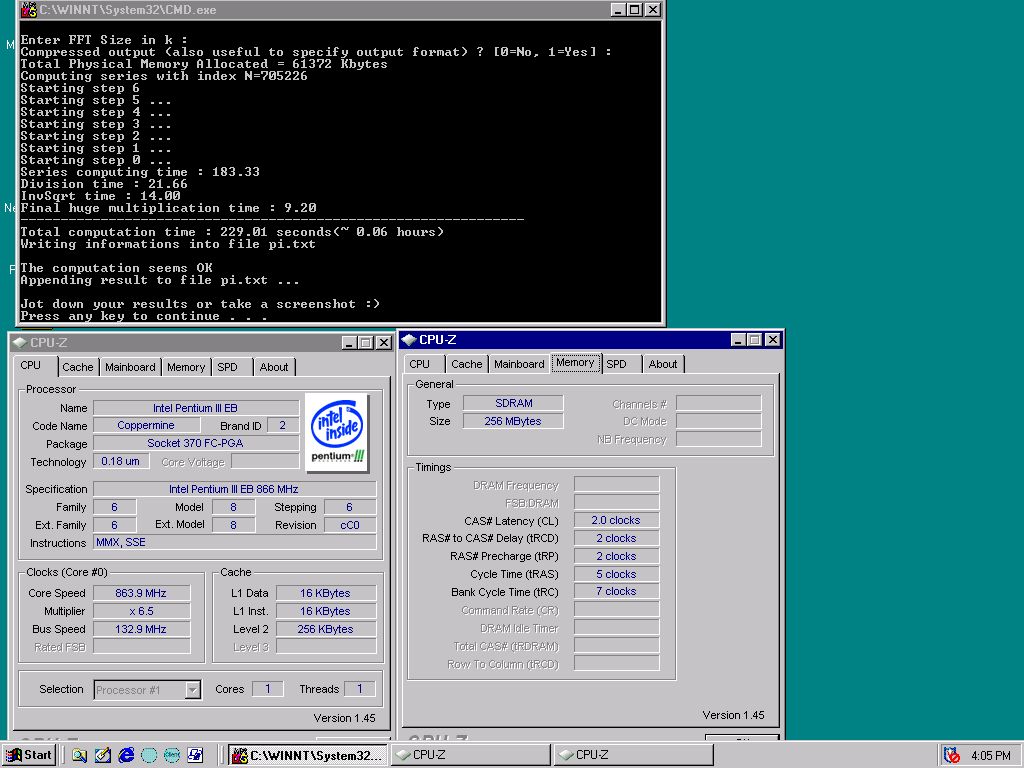Activate the first CPU-Z taskbar button

coord(470,755)
